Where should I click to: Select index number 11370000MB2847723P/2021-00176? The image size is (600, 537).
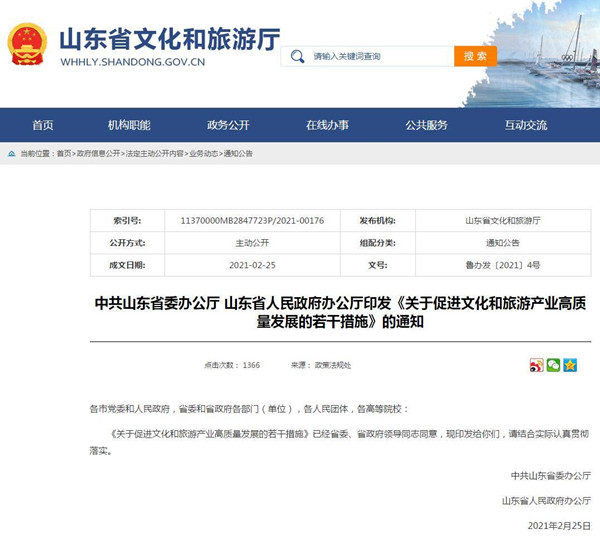pos(252,221)
